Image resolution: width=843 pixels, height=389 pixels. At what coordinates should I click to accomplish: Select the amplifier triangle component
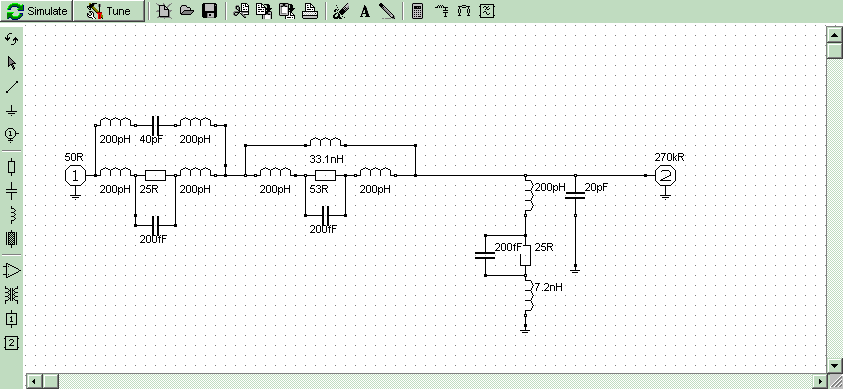pos(11,270)
